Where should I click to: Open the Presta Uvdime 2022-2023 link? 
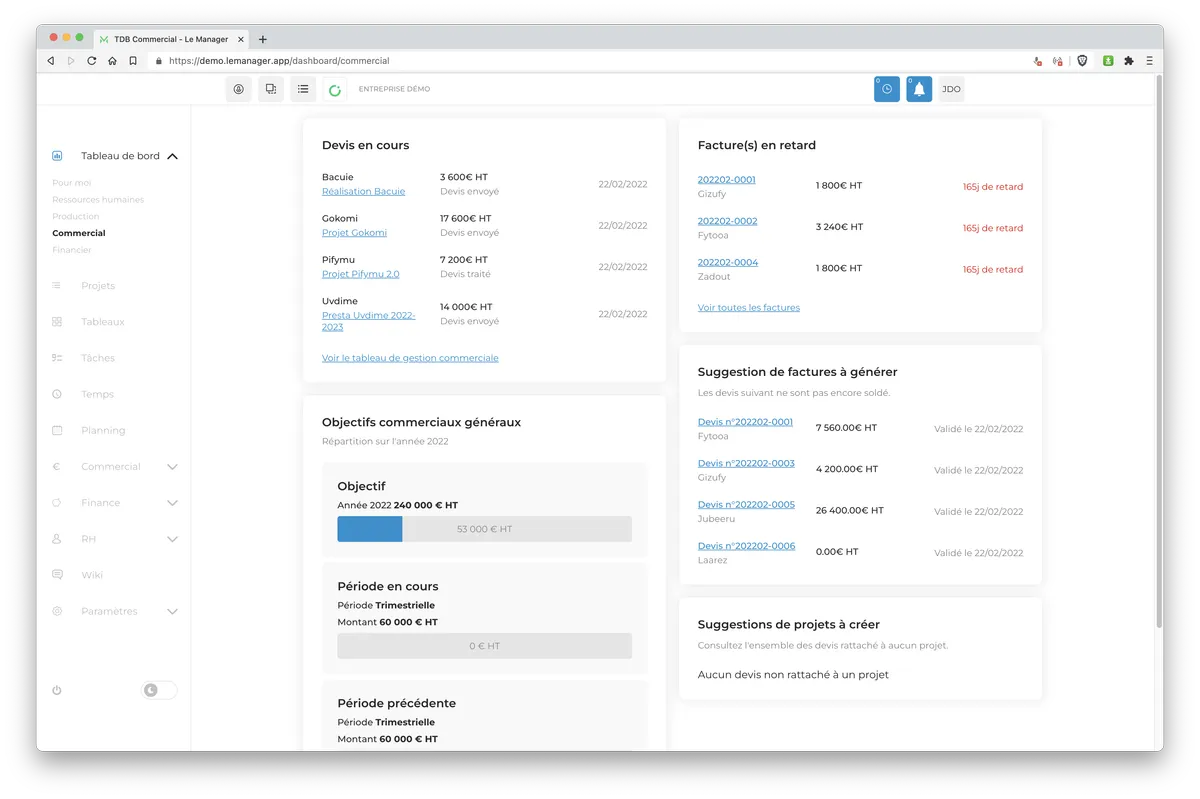[368, 321]
